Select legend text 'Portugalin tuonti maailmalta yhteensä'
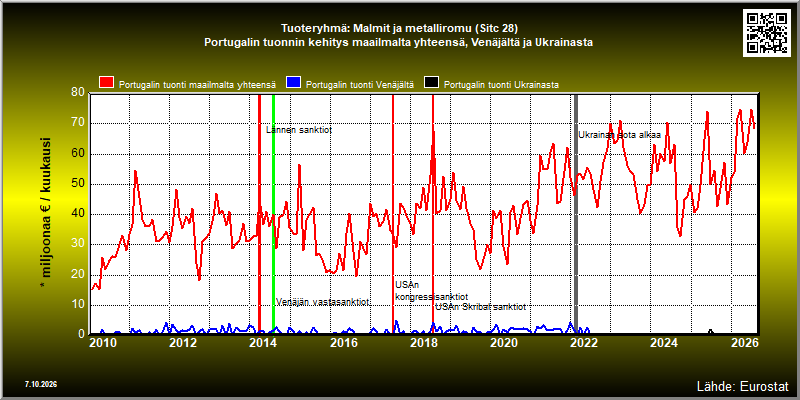This screenshot has height=400, width=800. pos(197,85)
